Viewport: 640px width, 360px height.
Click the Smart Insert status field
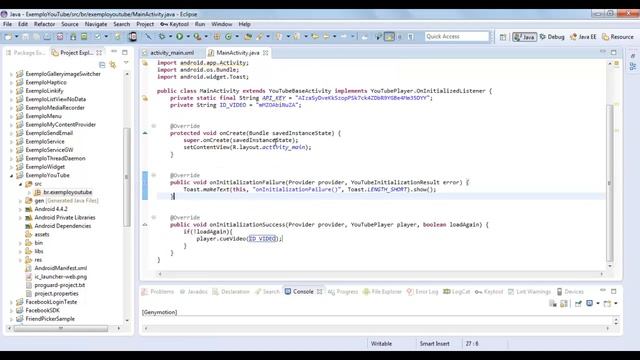434,344
